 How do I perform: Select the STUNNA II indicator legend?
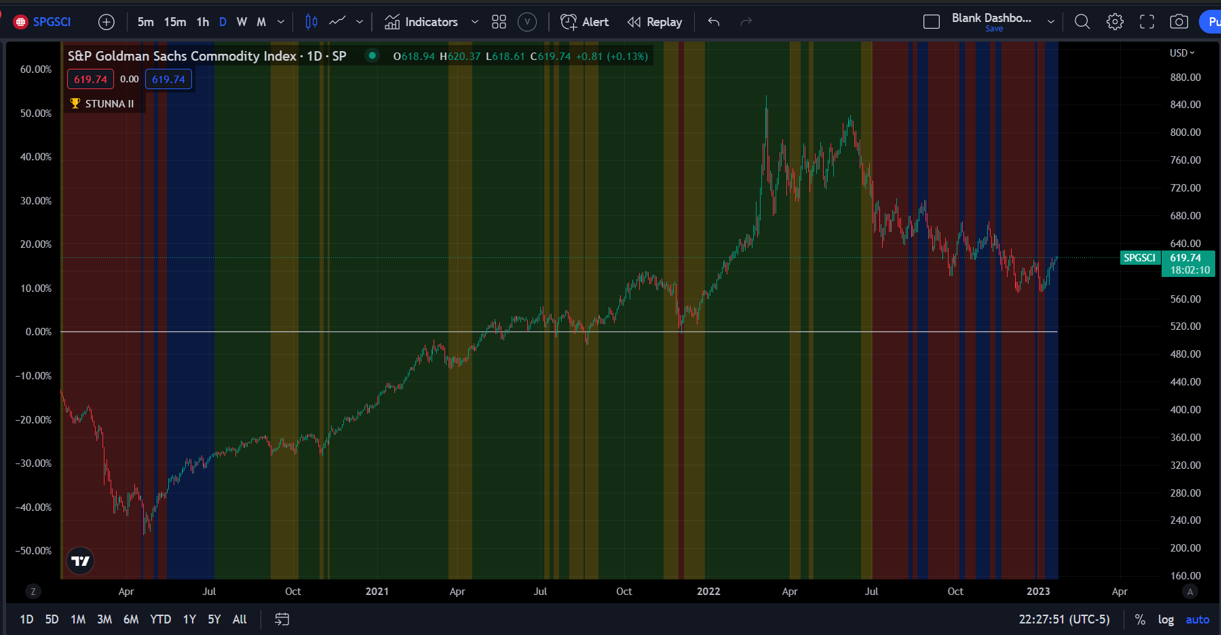pyautogui.click(x=109, y=104)
